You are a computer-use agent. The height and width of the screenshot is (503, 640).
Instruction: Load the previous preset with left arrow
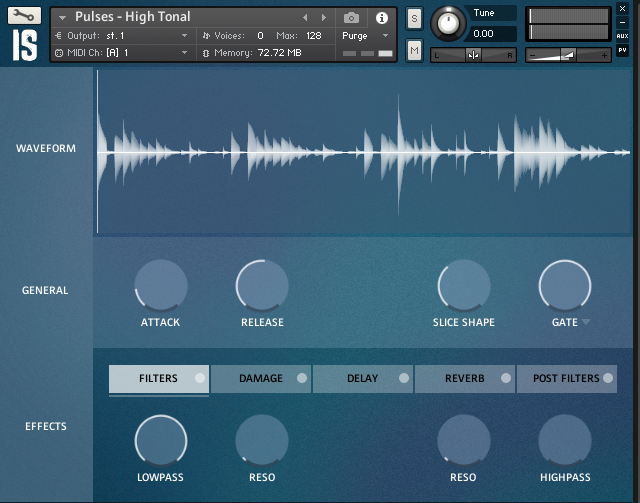305,18
